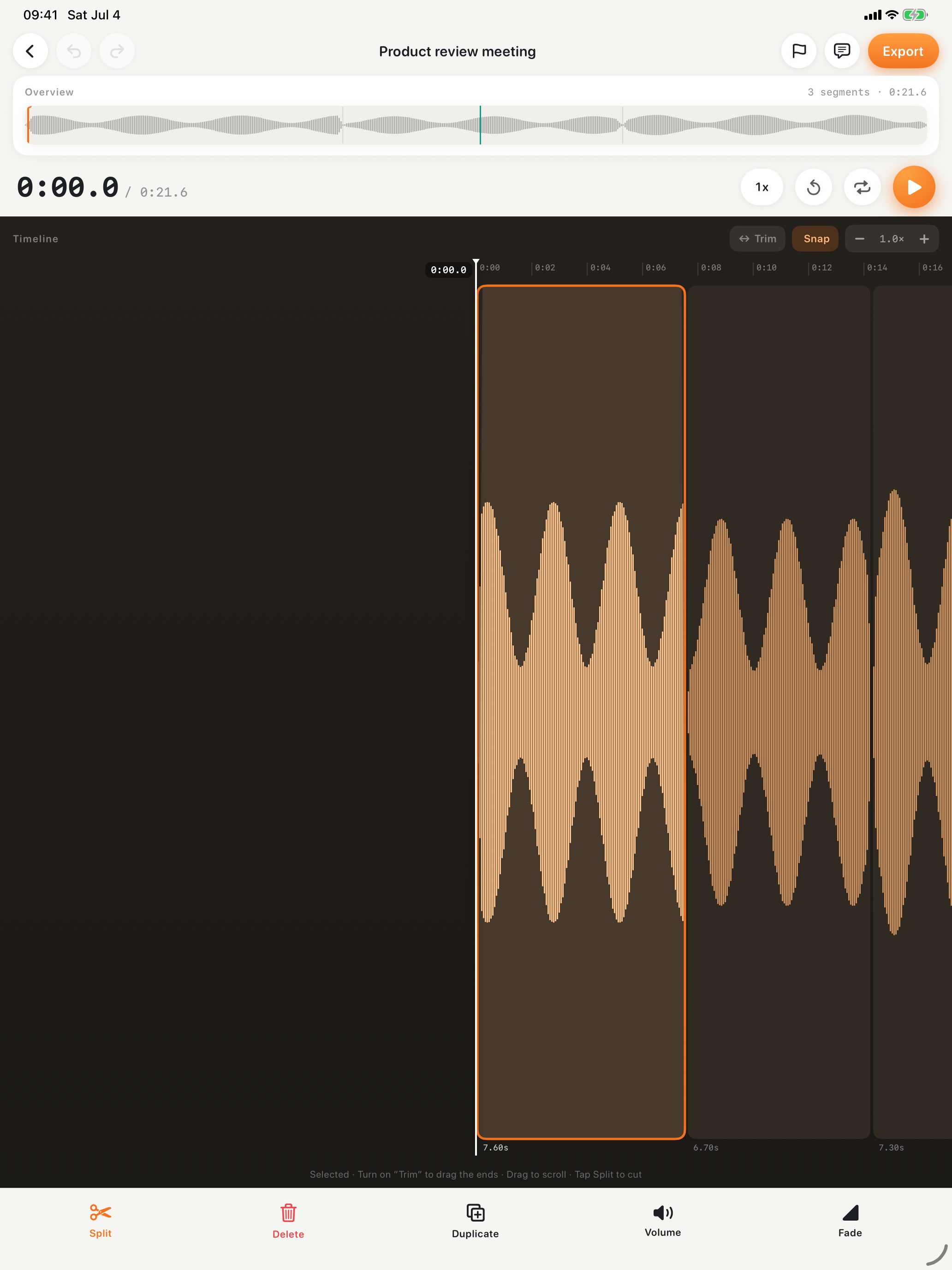Zoom in the timeline with plus
The width and height of the screenshot is (952, 1270).
click(924, 239)
